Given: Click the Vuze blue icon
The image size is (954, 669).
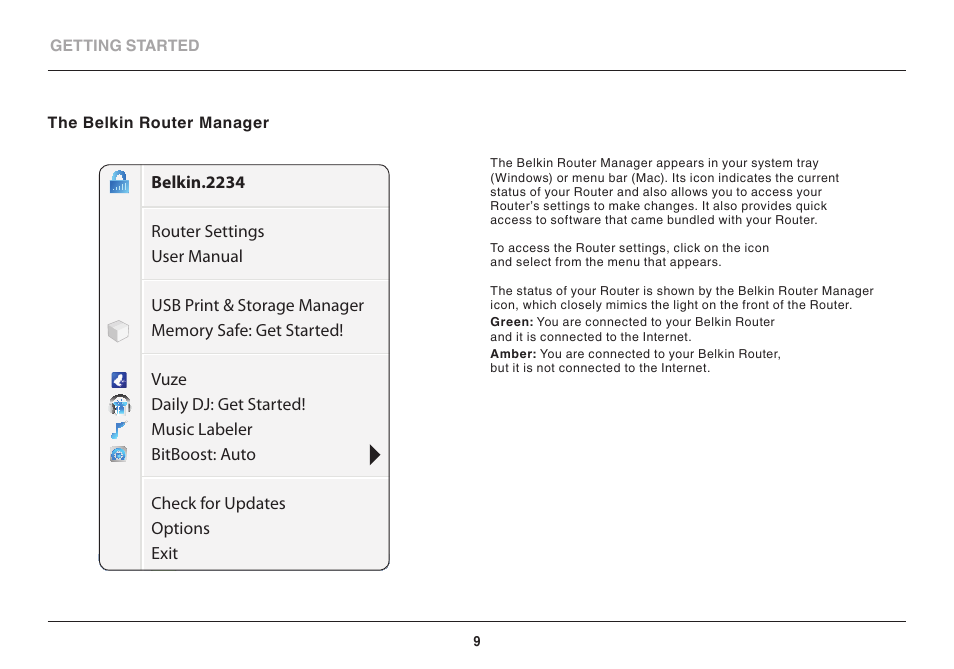Looking at the screenshot, I should [x=119, y=380].
